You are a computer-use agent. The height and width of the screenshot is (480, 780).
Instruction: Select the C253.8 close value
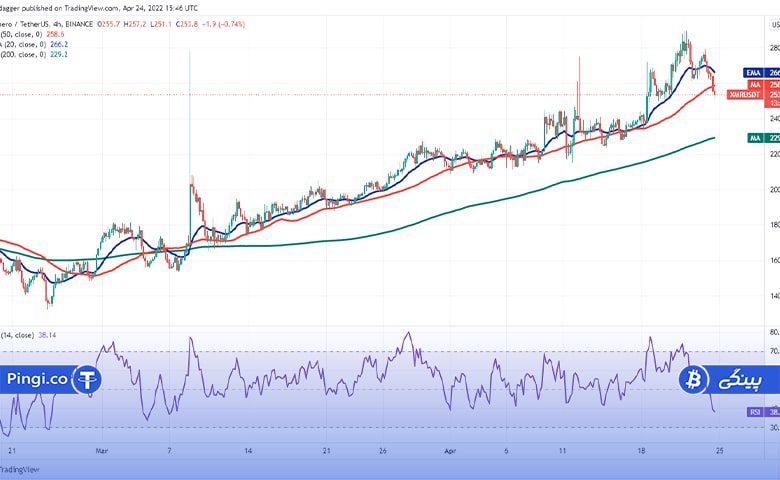(x=187, y=24)
